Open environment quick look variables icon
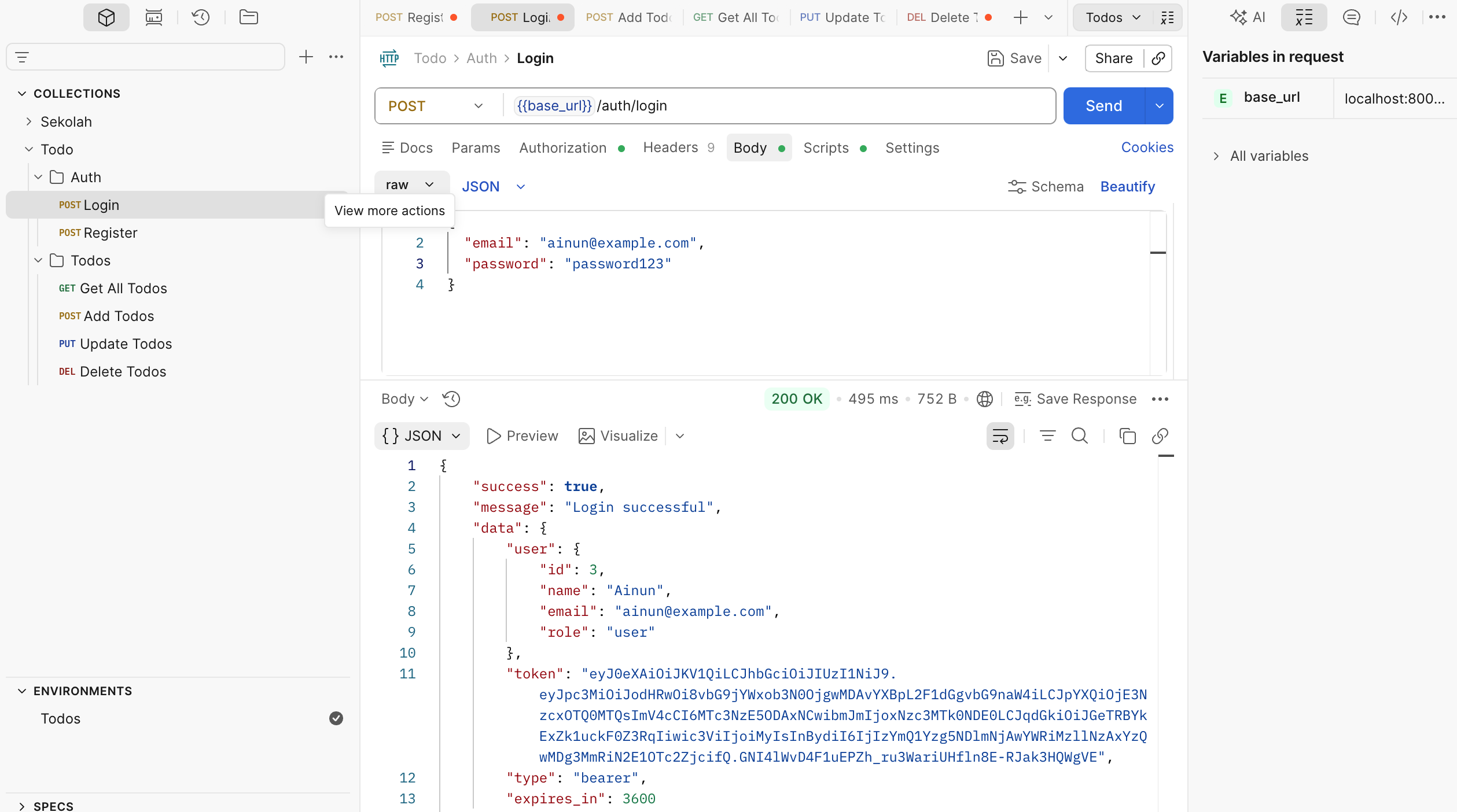This screenshot has width=1457, height=812. click(1168, 17)
